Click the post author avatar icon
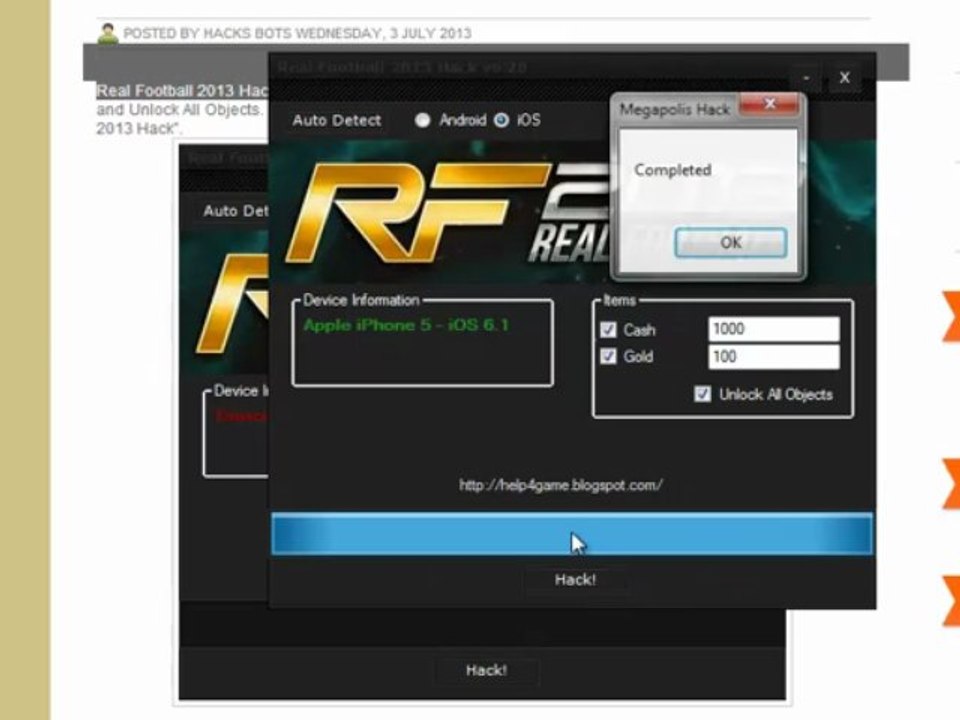This screenshot has height=720, width=960. 108,33
